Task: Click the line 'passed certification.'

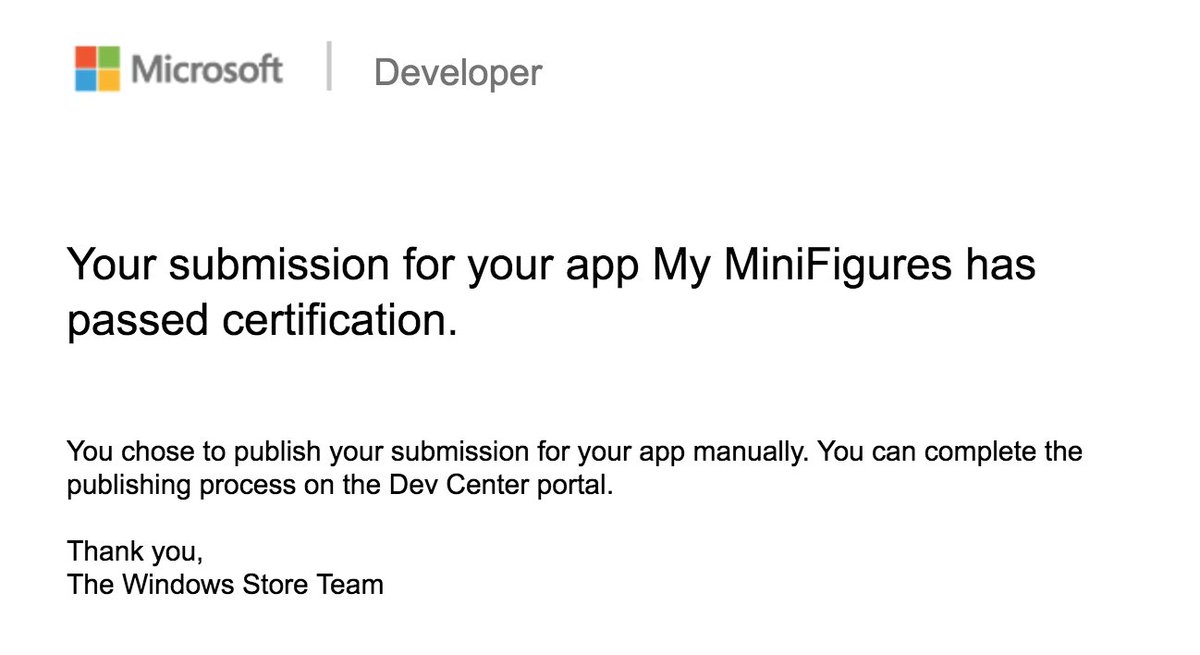Action: (x=262, y=322)
